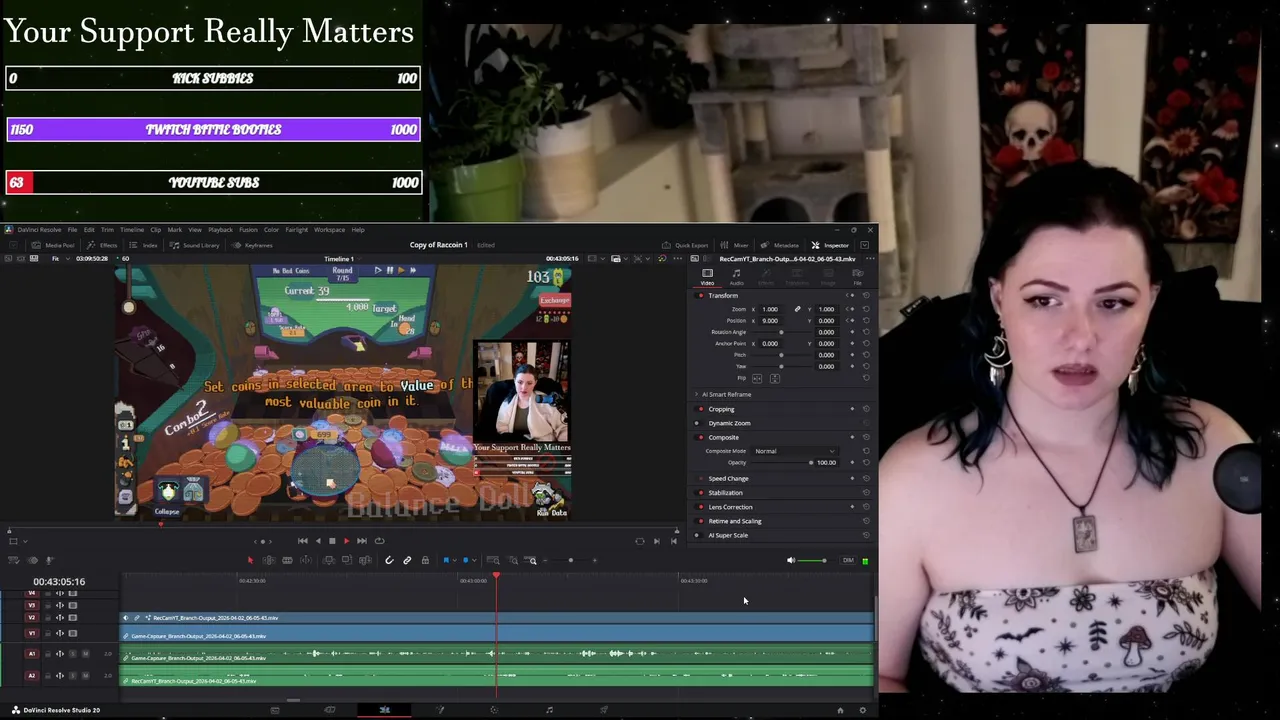Toggle the Cropping enable switch
Viewport: 1280px width, 720px height.
[700, 409]
